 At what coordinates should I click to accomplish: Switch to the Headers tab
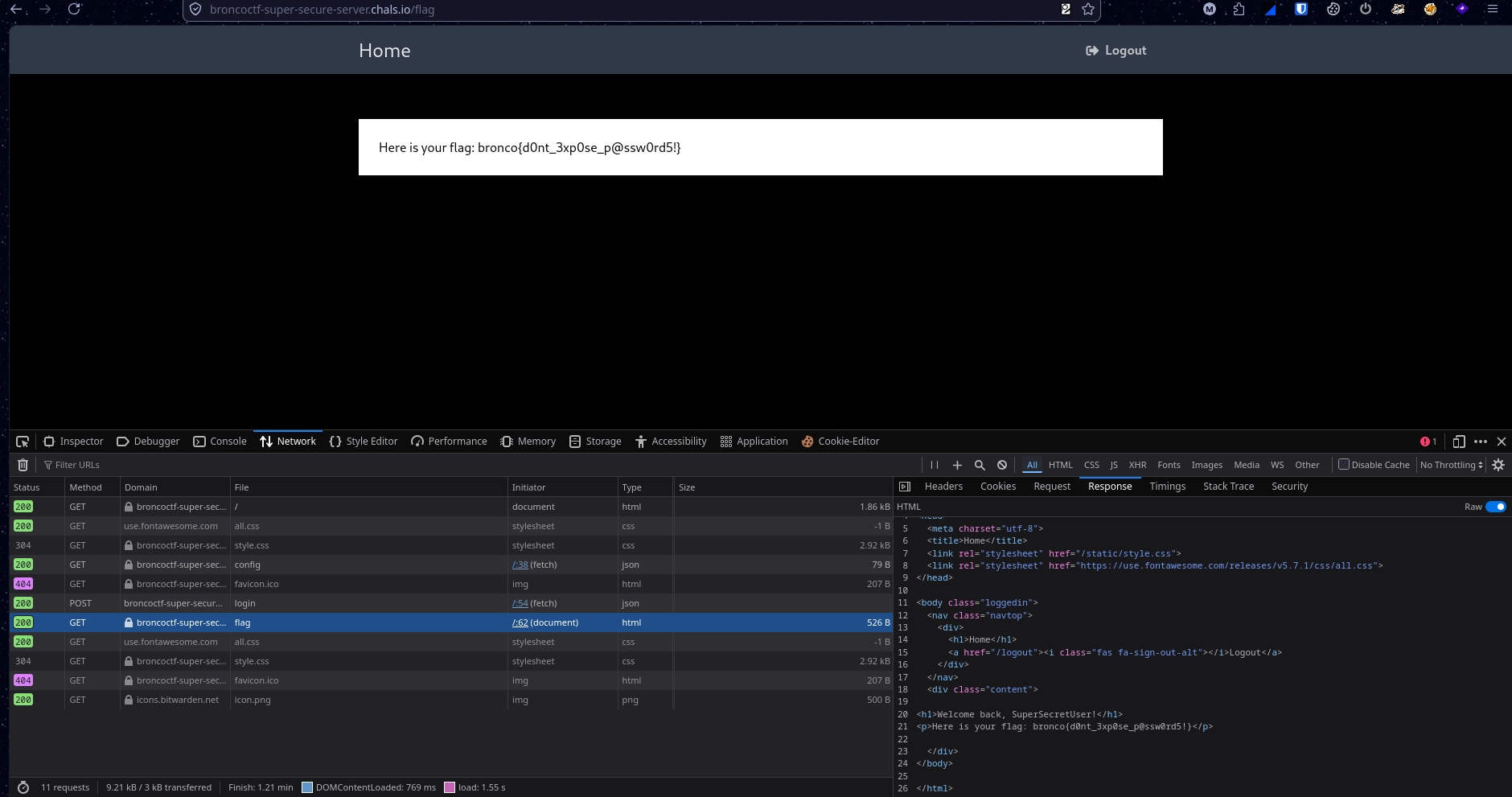point(943,487)
